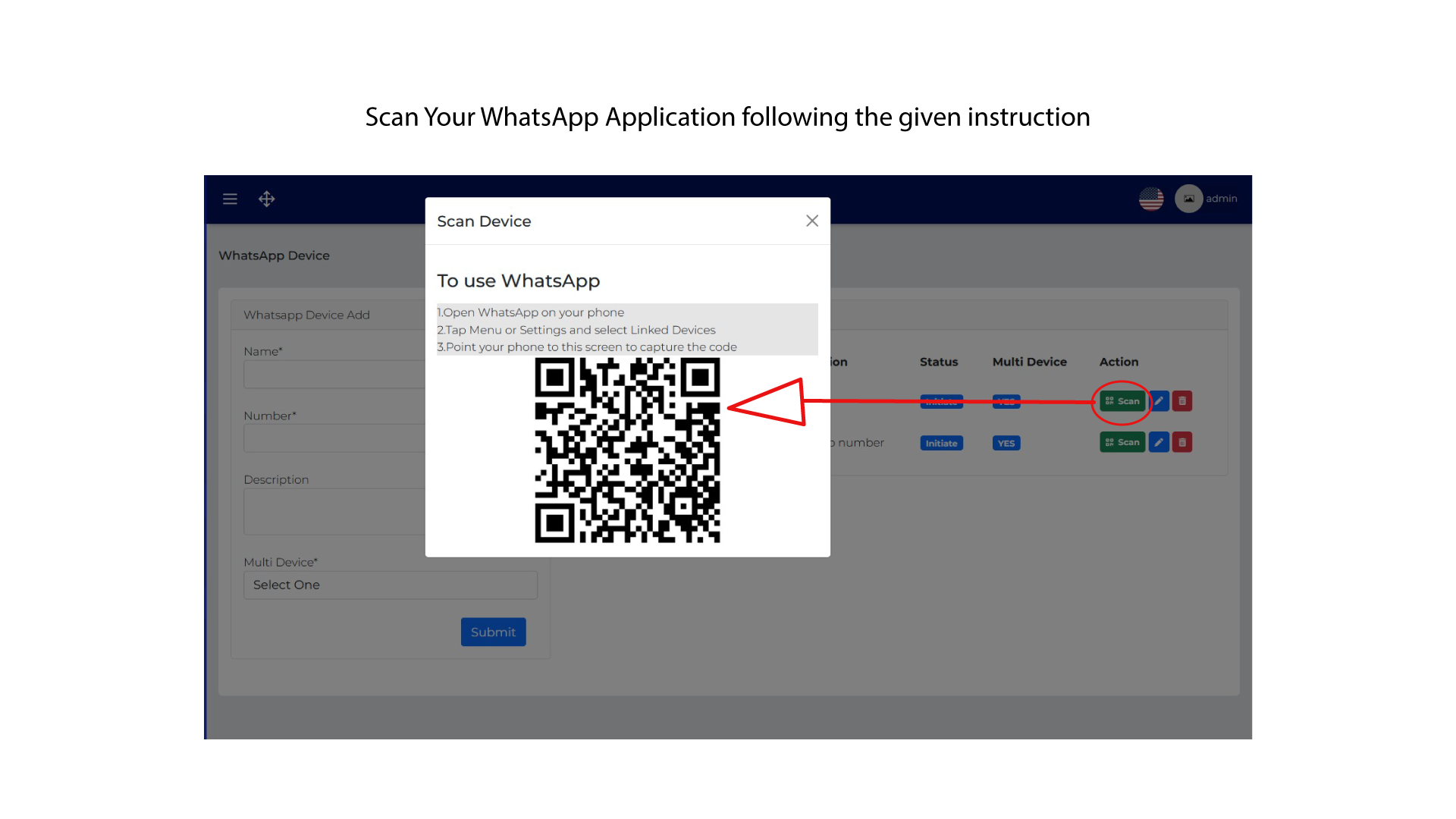This screenshot has width=1456, height=819.
Task: Expand the Multi Device Select One dropdown
Action: 391,585
